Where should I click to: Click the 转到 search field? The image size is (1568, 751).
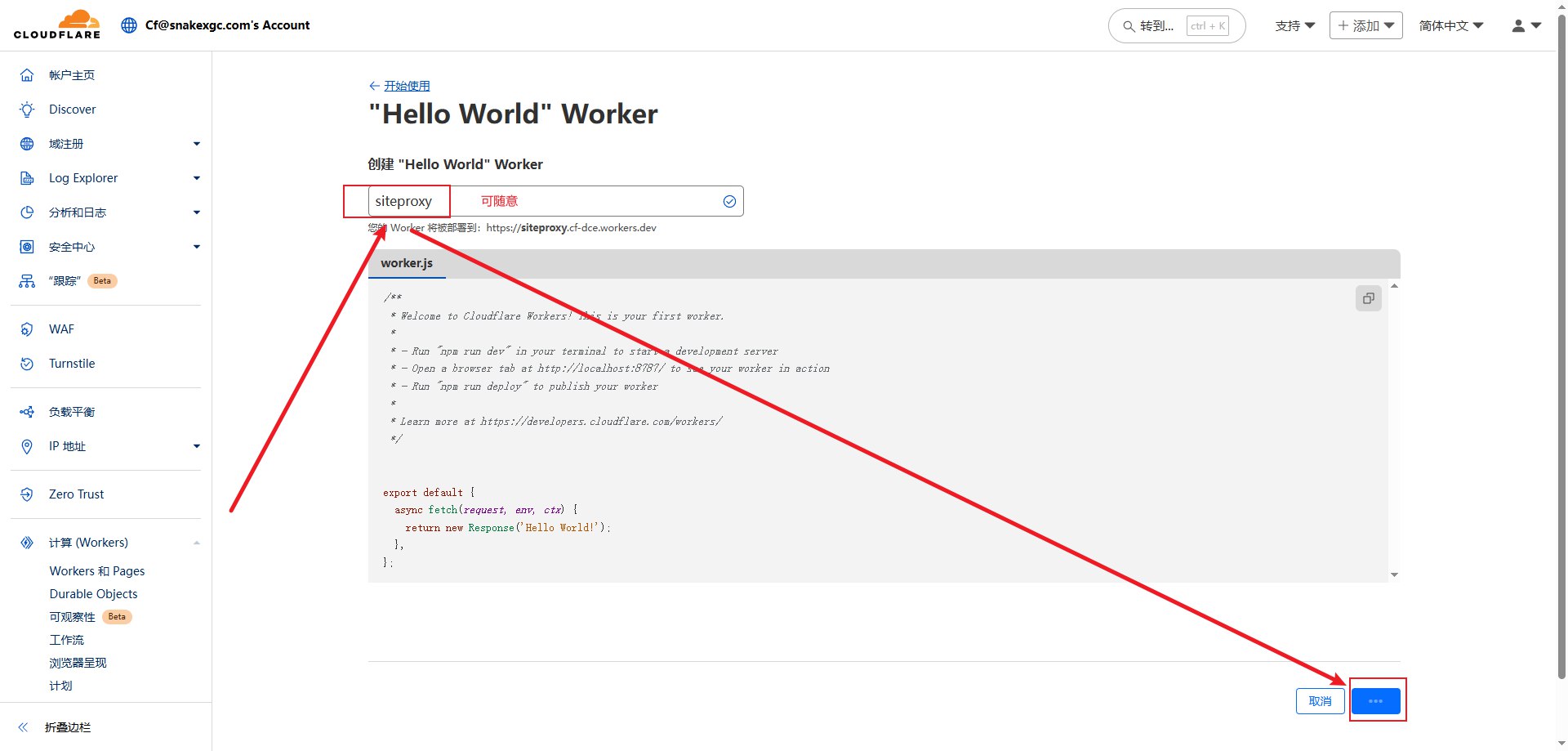(x=1176, y=26)
